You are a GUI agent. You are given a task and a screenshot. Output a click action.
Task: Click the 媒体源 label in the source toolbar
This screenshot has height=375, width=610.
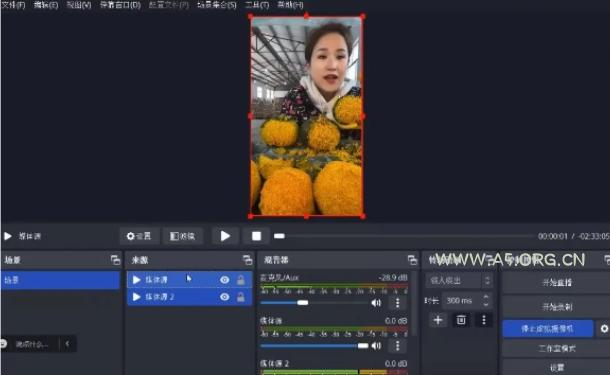click(x=30, y=236)
